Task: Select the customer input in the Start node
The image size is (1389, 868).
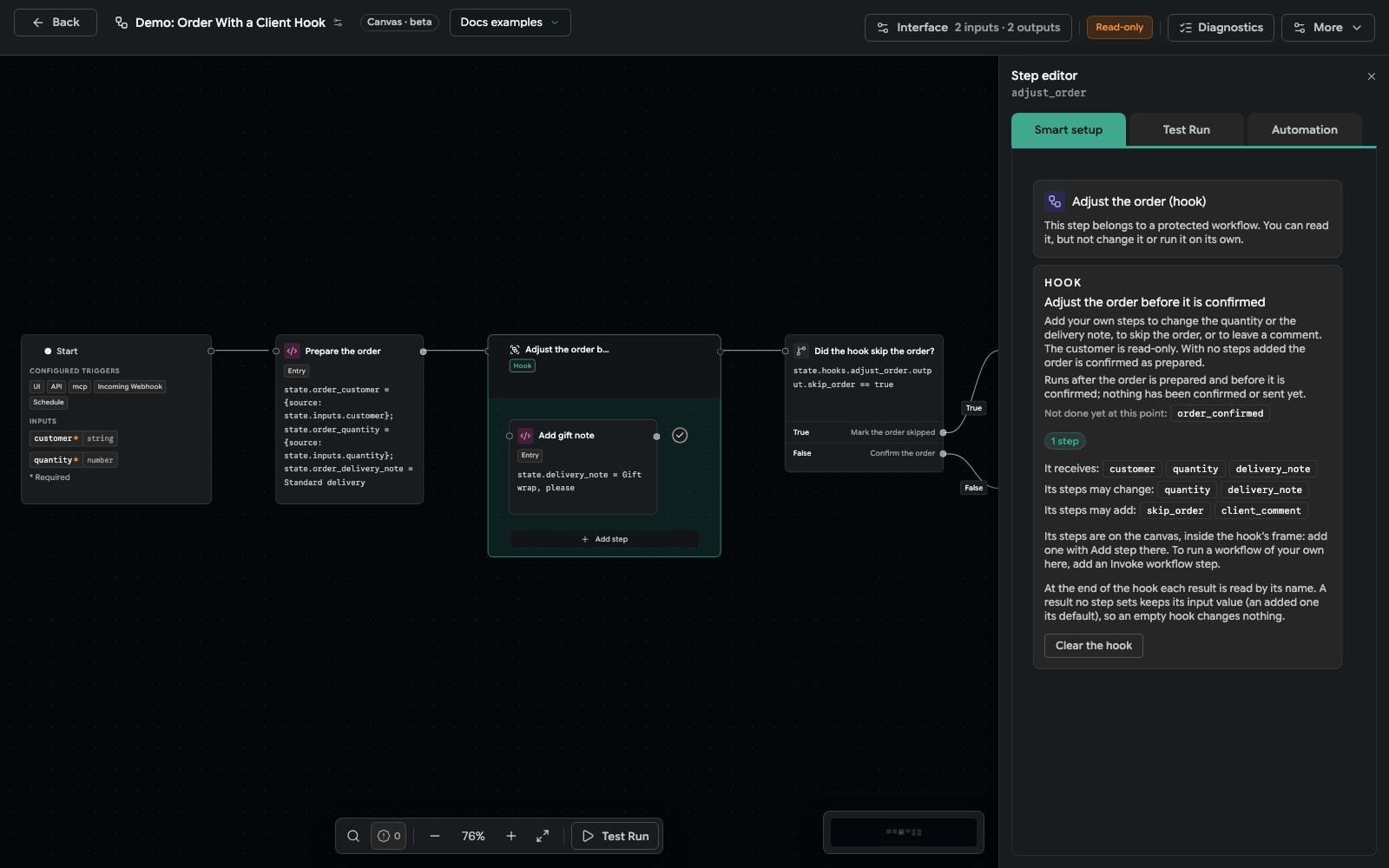Action: point(74,439)
